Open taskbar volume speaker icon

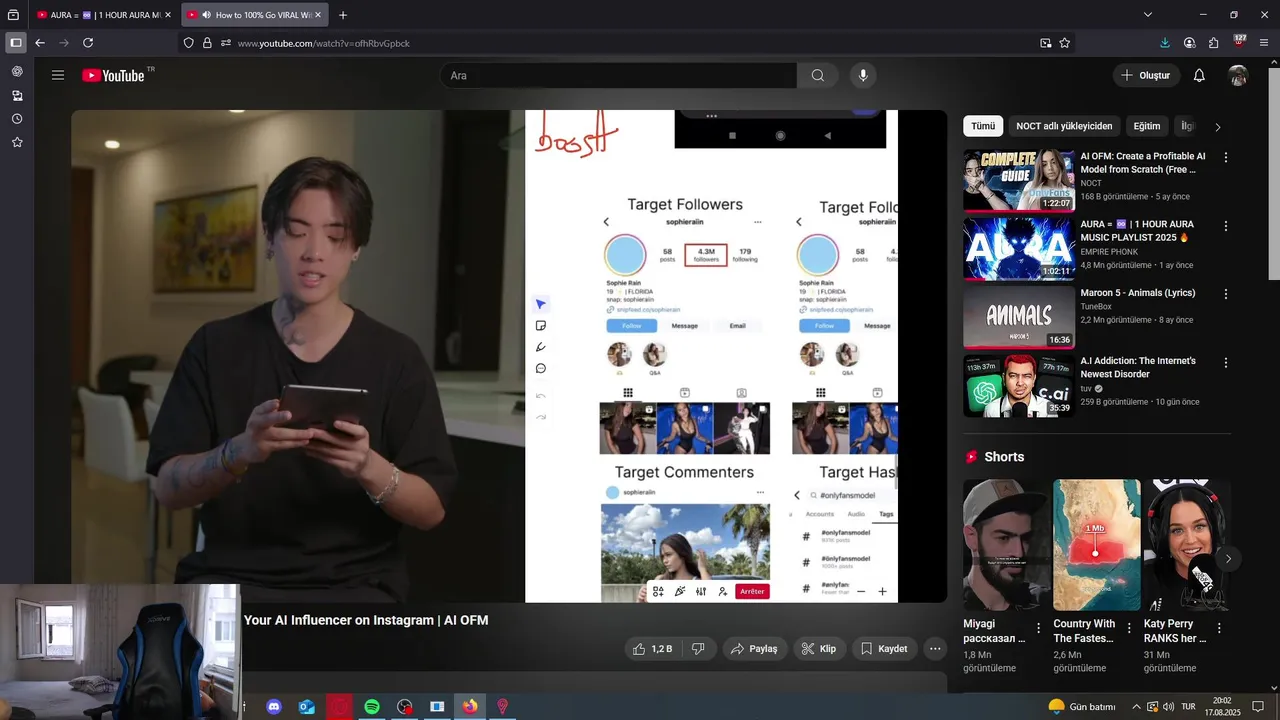pos(1170,707)
